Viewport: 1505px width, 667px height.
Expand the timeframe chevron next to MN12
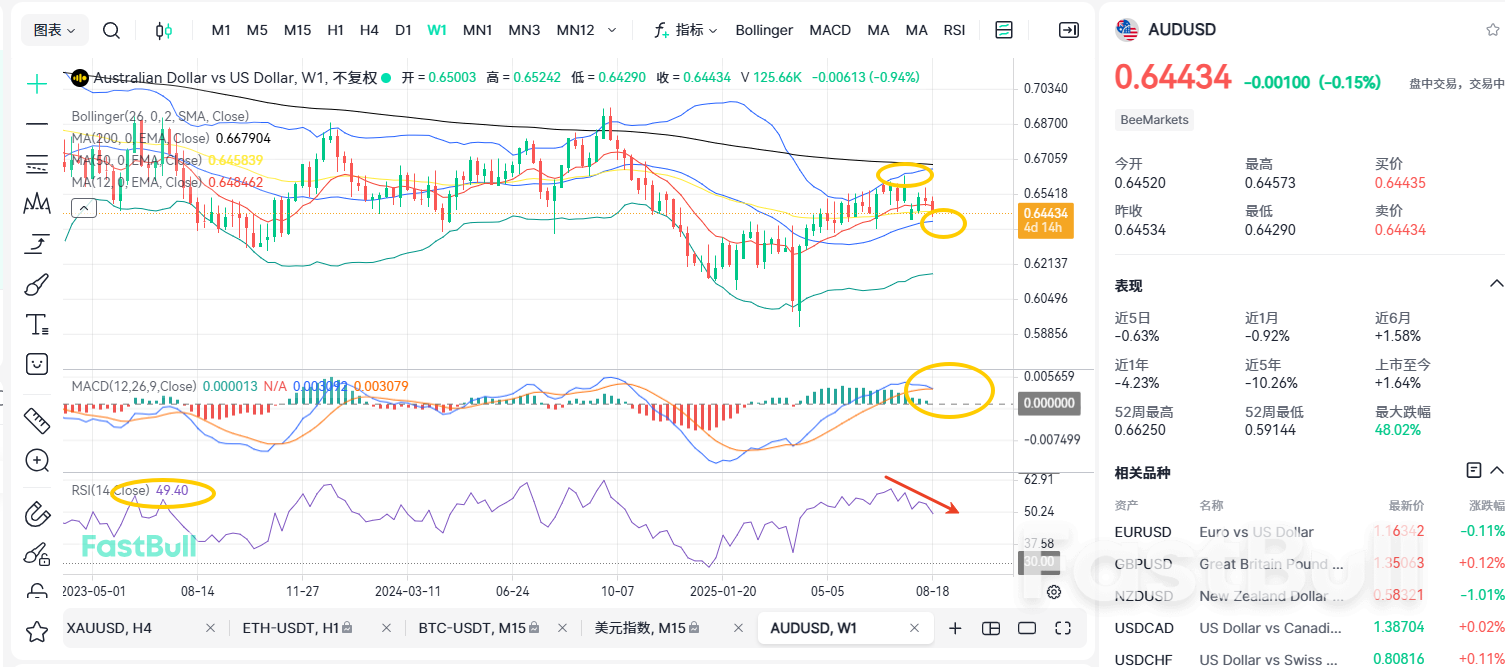click(x=610, y=30)
